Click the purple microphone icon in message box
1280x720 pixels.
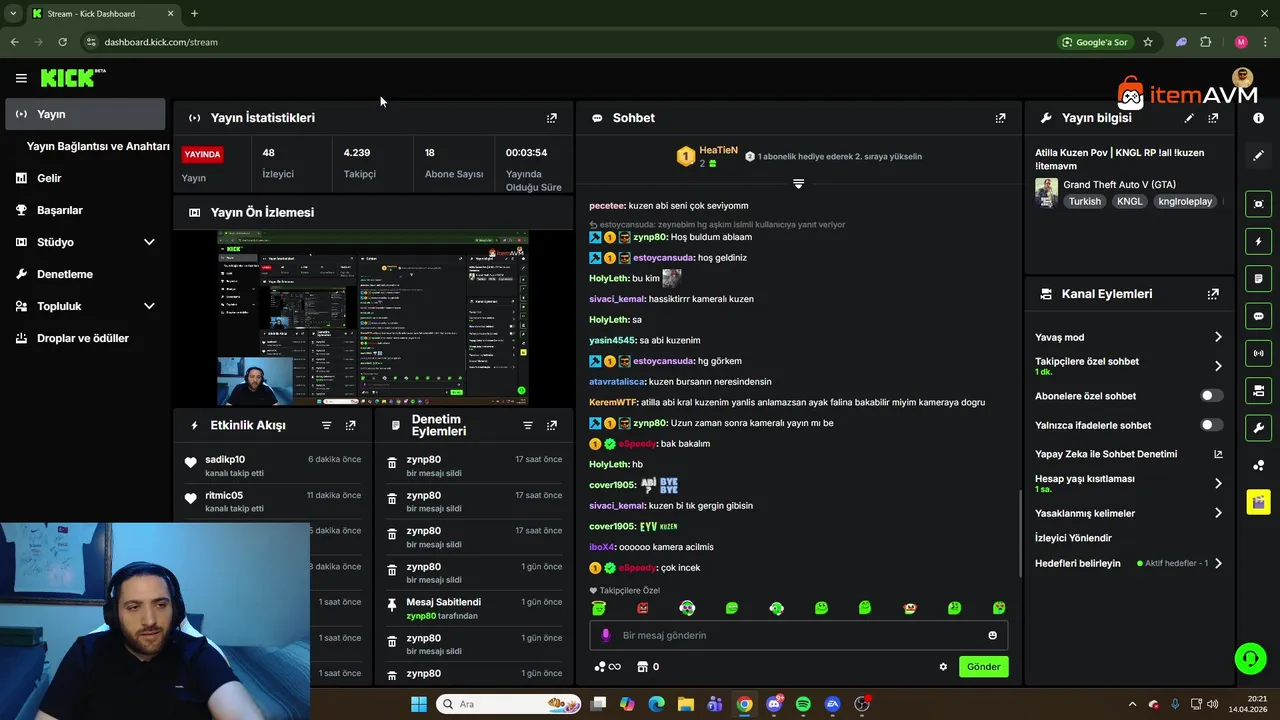coord(605,635)
